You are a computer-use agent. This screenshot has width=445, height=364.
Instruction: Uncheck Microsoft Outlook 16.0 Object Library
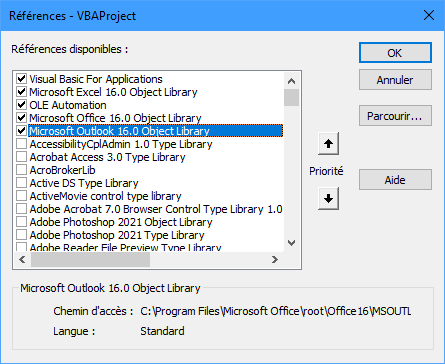pyautogui.click(x=21, y=131)
